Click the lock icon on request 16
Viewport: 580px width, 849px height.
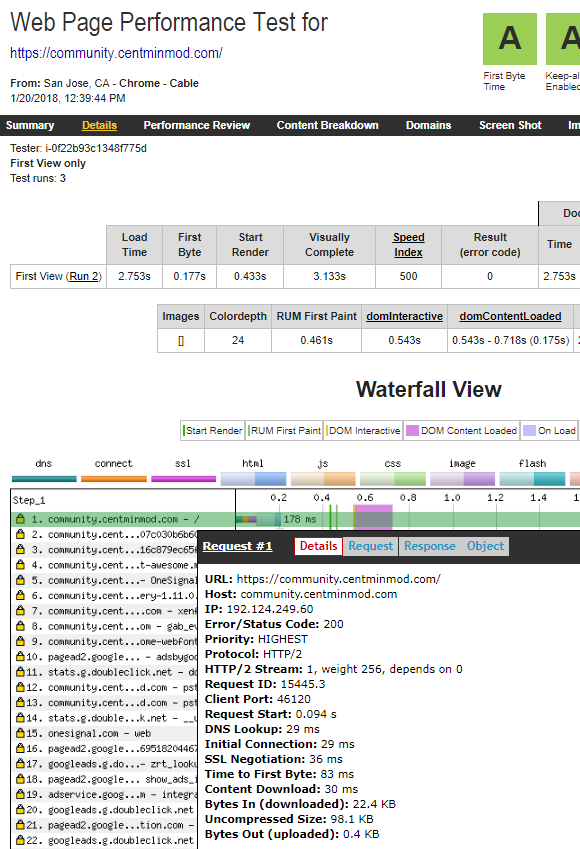(20, 748)
